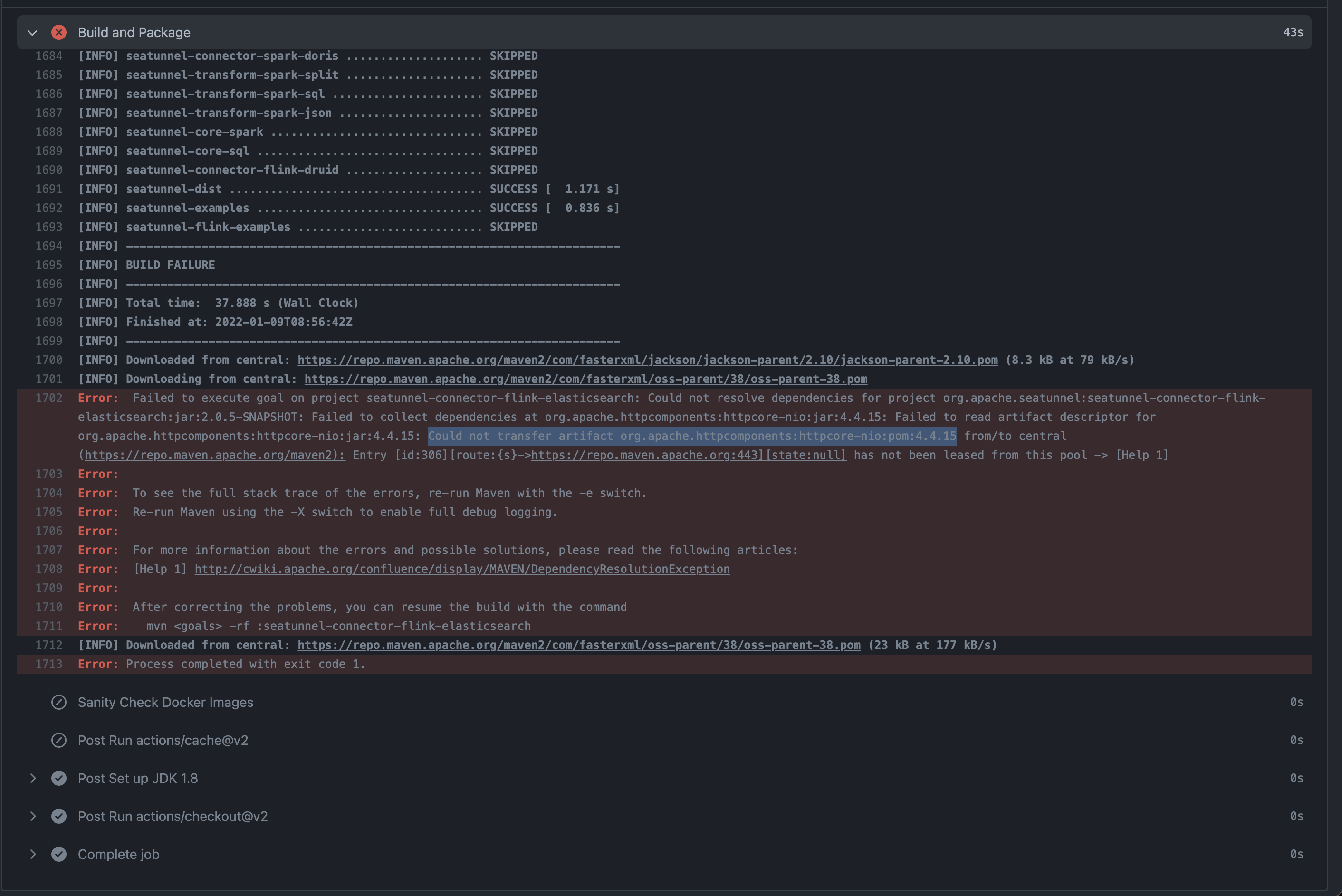Click skipped icon beside Post Run actions/cache@v2
Image resolution: width=1342 pixels, height=896 pixels.
[x=59, y=740]
